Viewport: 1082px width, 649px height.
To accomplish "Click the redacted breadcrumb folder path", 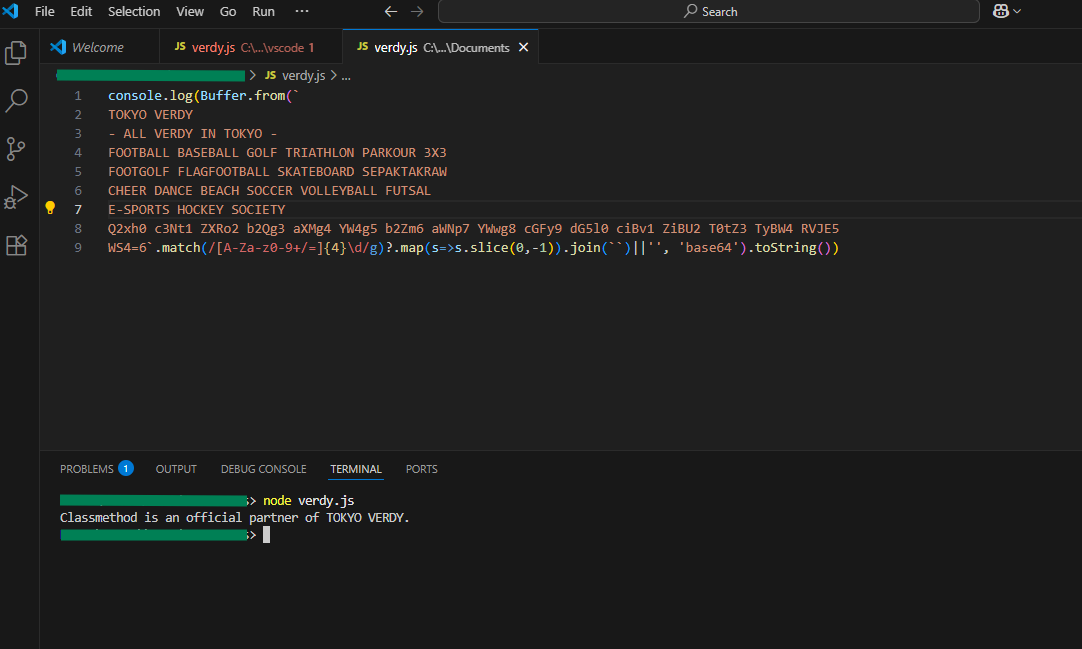I will pos(150,75).
